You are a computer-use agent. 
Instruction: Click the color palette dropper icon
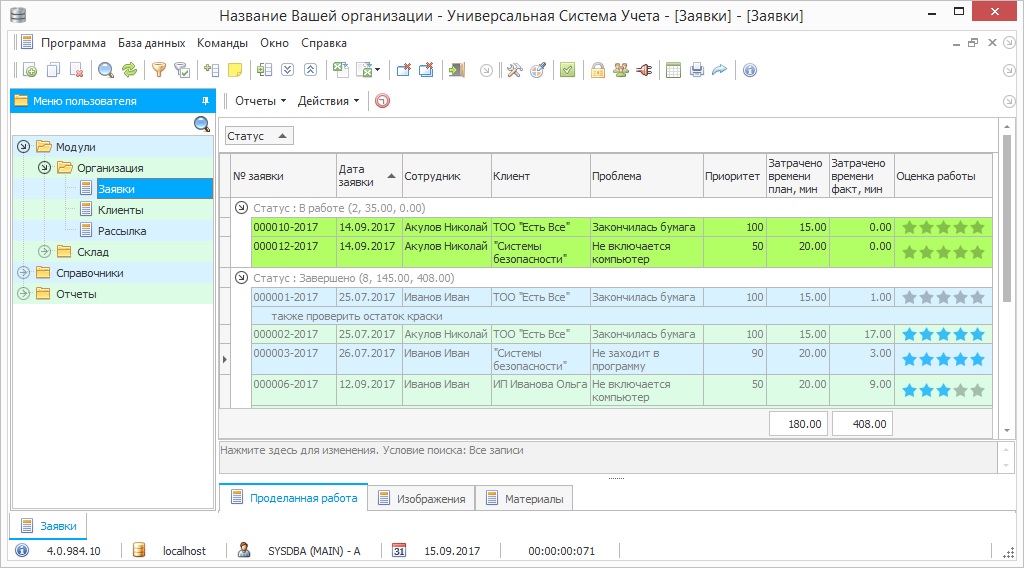click(x=538, y=71)
